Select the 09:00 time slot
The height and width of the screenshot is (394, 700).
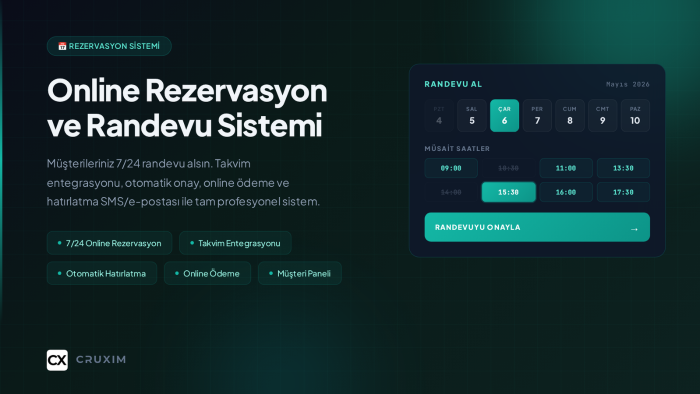pyautogui.click(x=451, y=168)
